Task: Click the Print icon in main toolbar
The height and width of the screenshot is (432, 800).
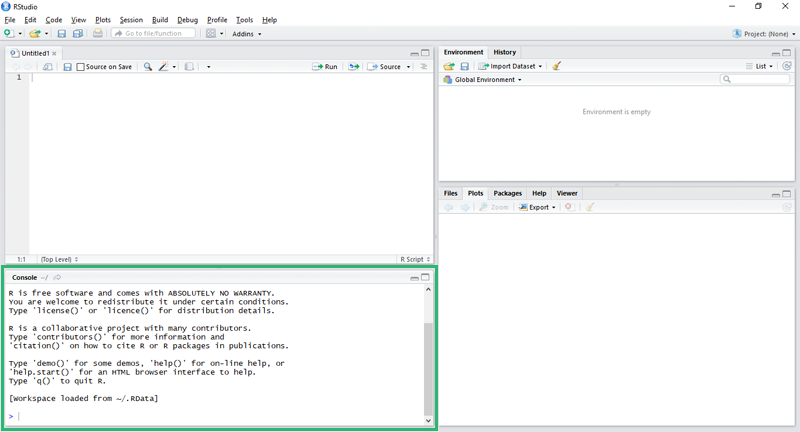Action: [97, 33]
